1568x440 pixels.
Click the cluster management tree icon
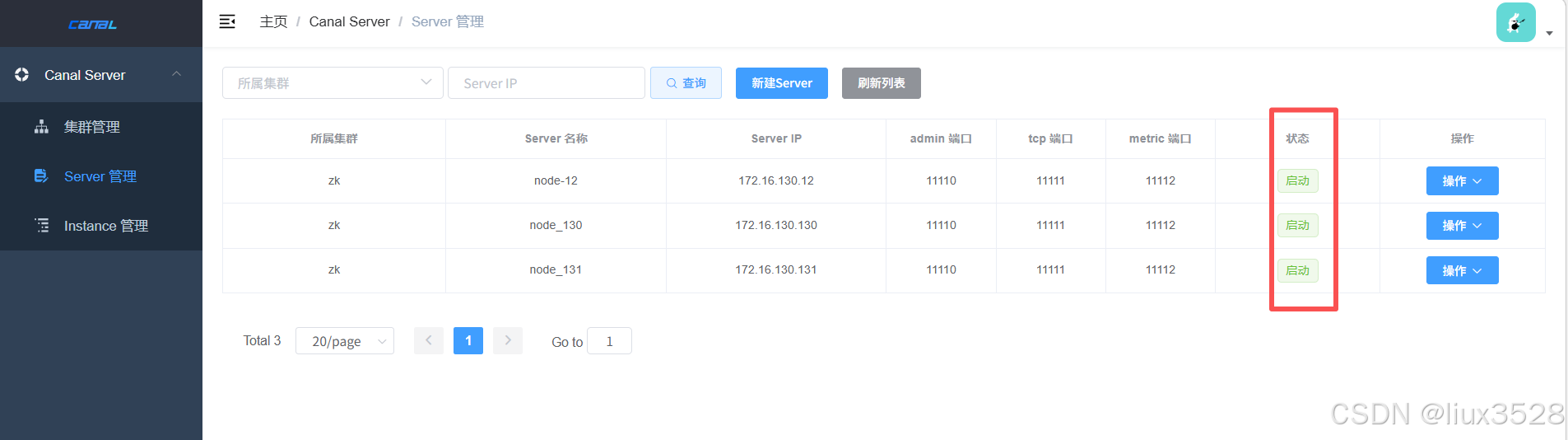41,127
